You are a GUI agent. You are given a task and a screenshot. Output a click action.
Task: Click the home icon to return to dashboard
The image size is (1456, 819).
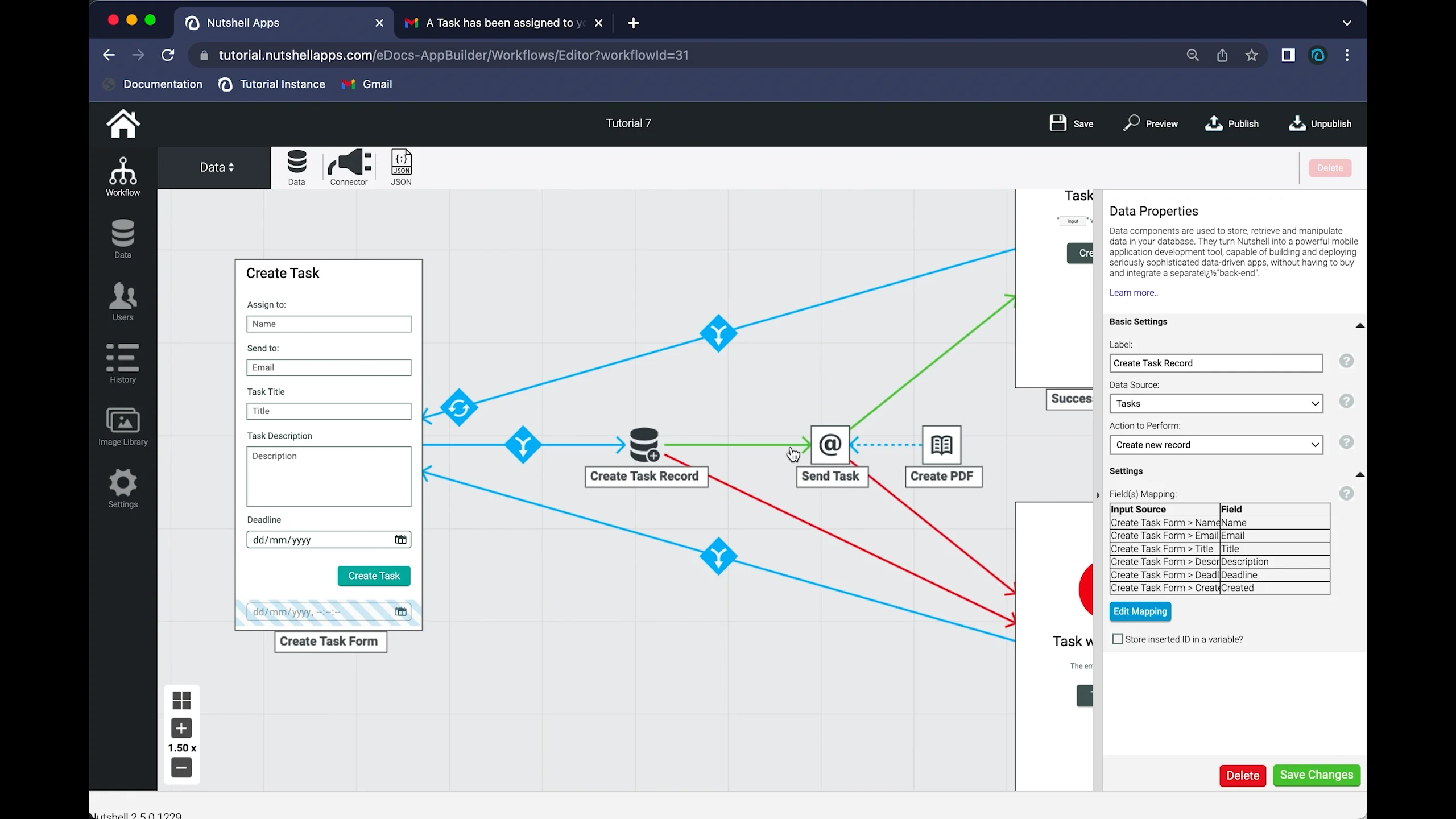tap(123, 123)
